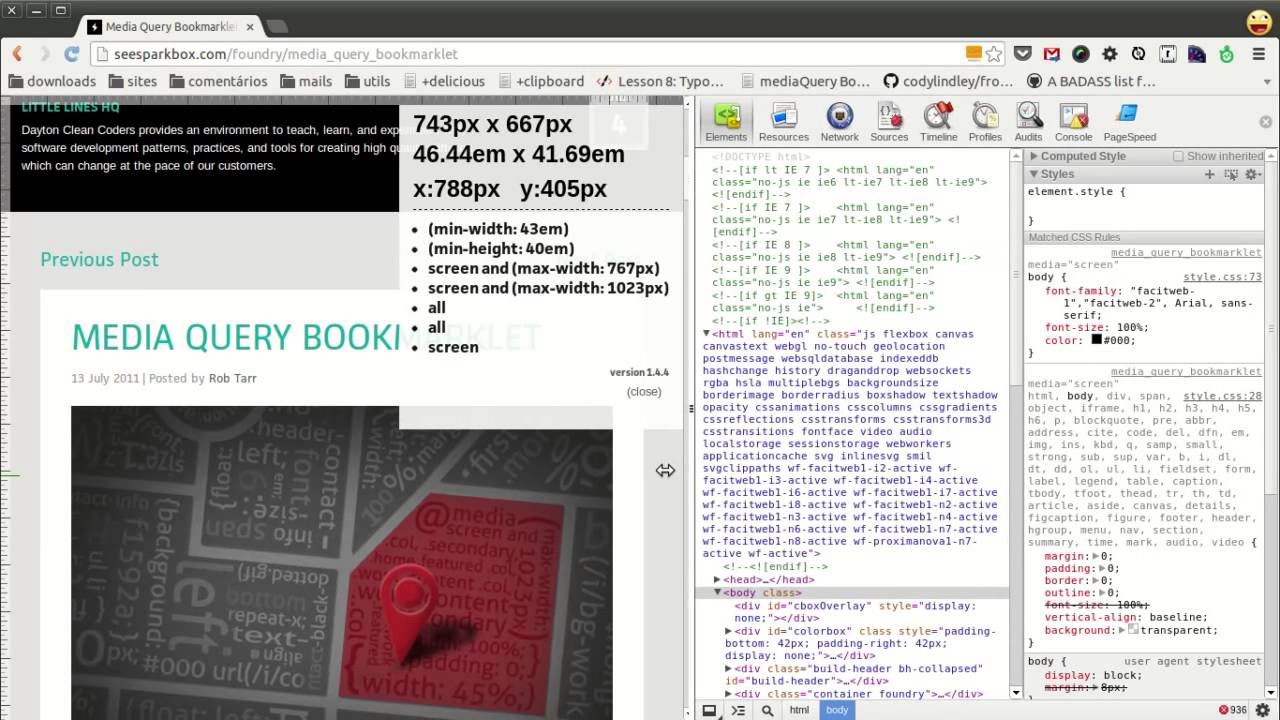Show the console drawer icon

pyautogui.click(x=738, y=710)
